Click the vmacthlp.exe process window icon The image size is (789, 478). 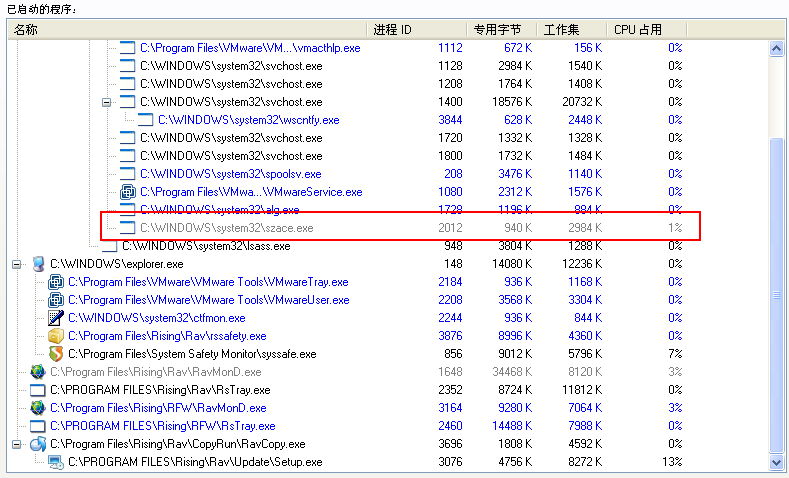tap(127, 48)
